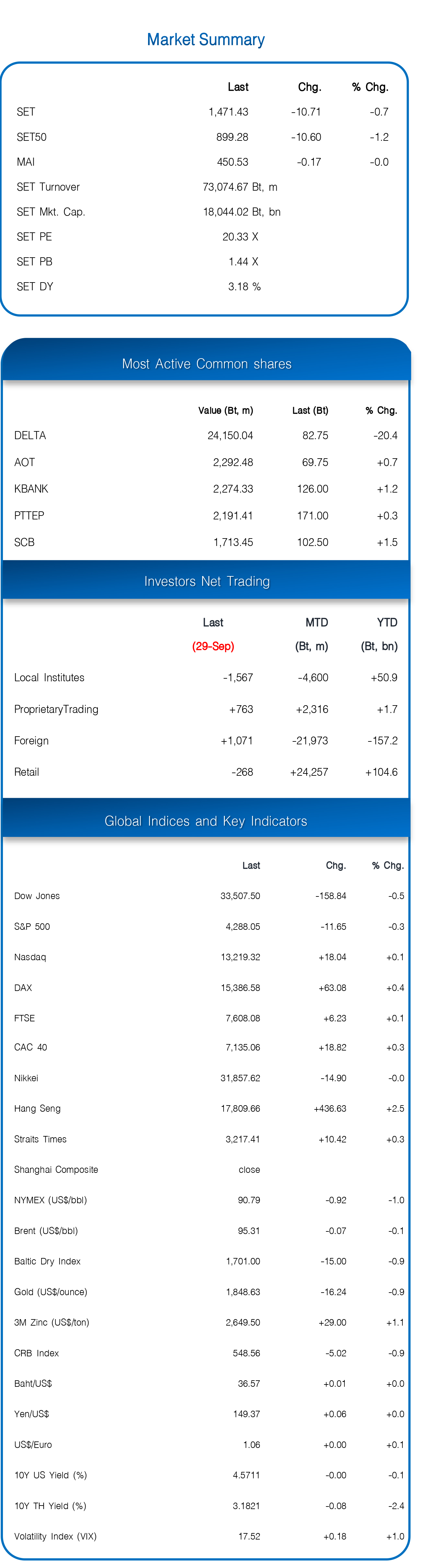Select KBANK in the shares table
This screenshot has height=1568, width=427.
[x=31, y=489]
